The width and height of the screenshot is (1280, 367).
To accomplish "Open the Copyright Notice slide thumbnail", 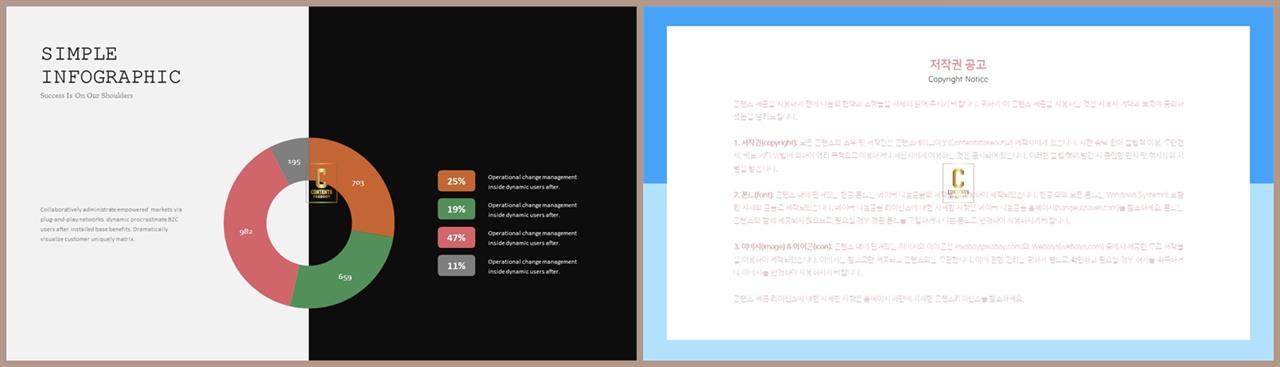I will tap(958, 183).
